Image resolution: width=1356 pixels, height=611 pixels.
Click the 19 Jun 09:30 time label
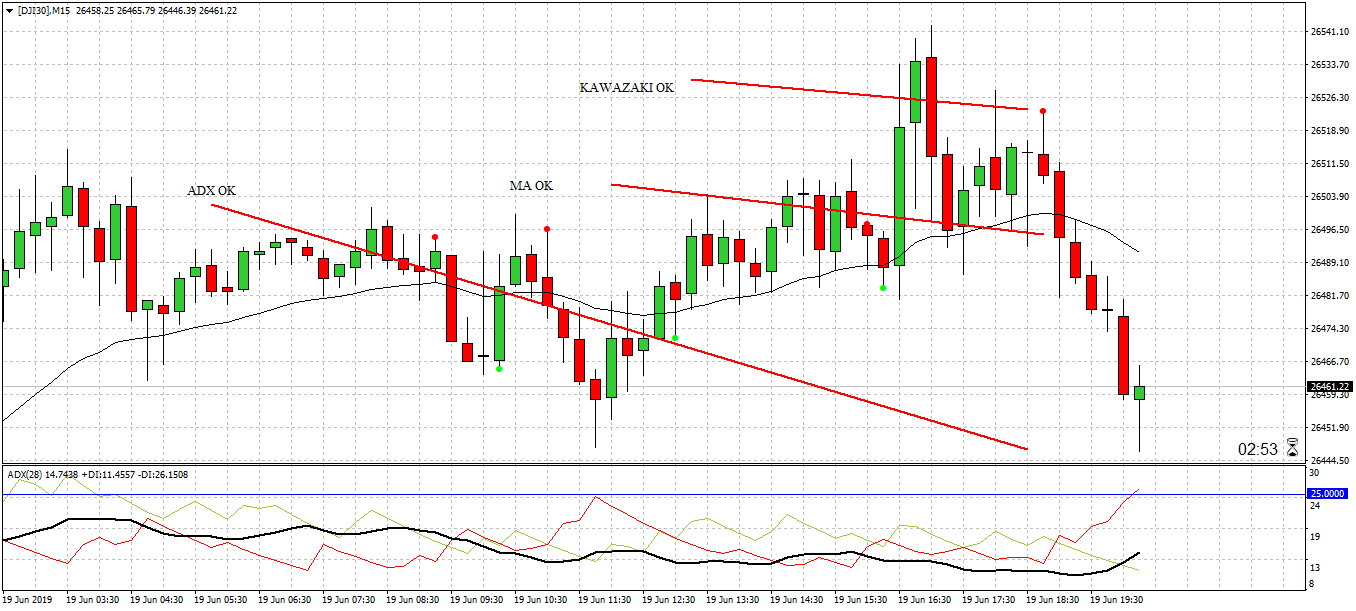tap(477, 600)
